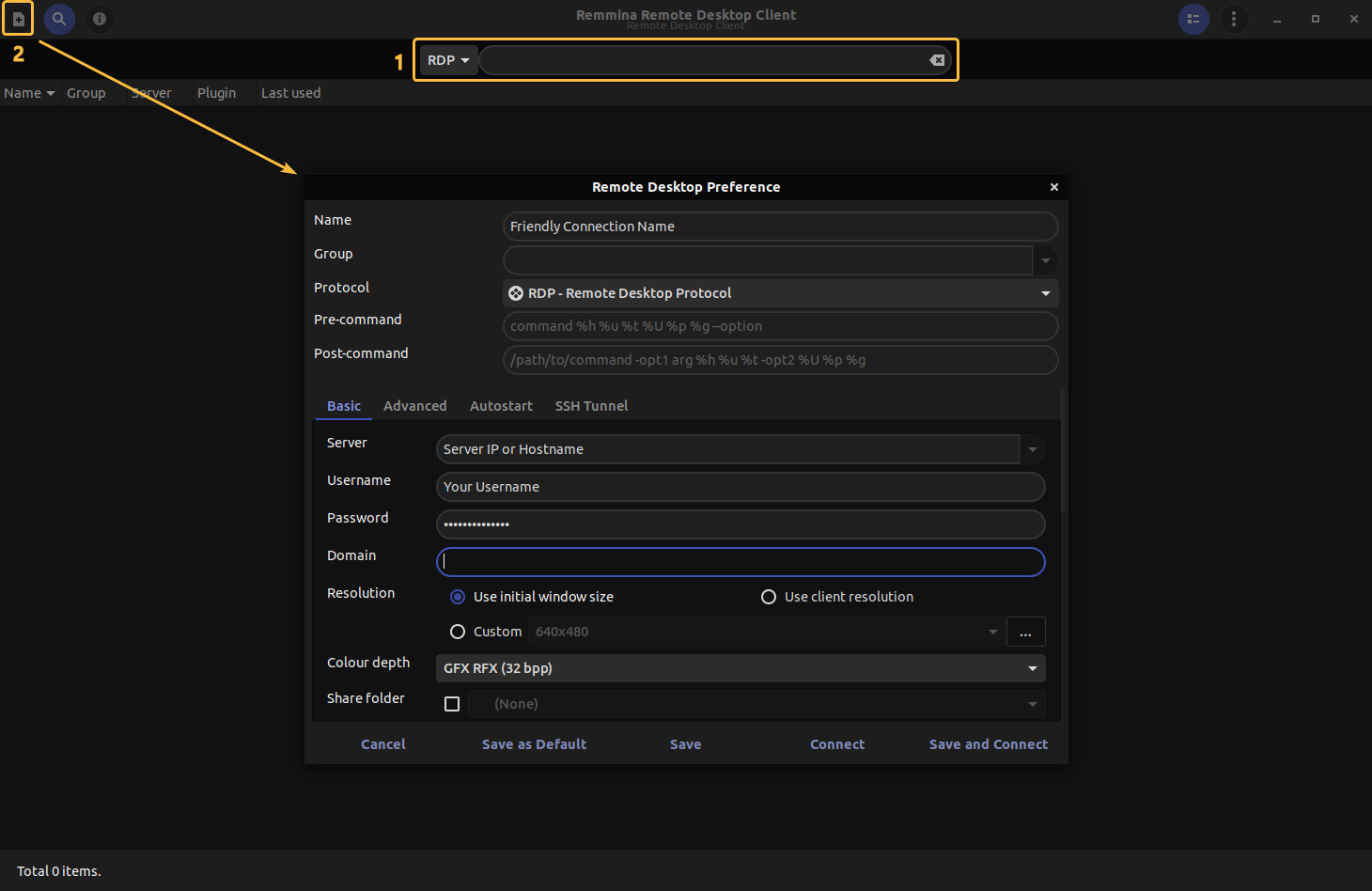The height and width of the screenshot is (891, 1372).
Task: Click the Password field
Action: (x=741, y=524)
